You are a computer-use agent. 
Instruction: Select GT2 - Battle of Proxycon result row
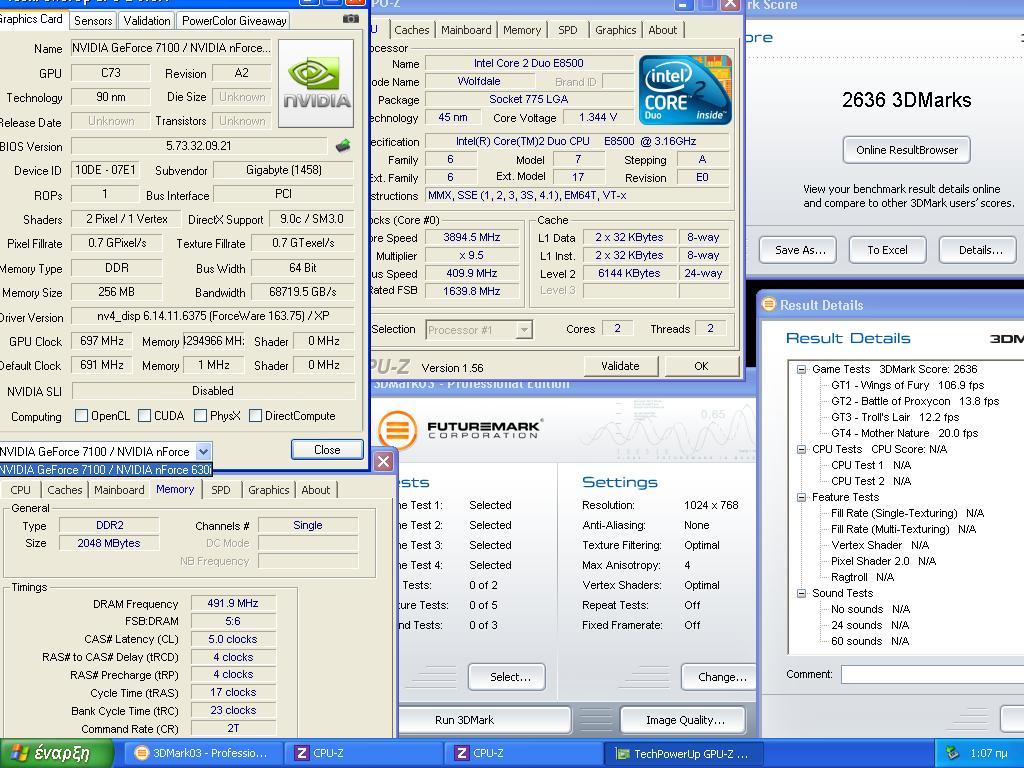click(x=915, y=402)
